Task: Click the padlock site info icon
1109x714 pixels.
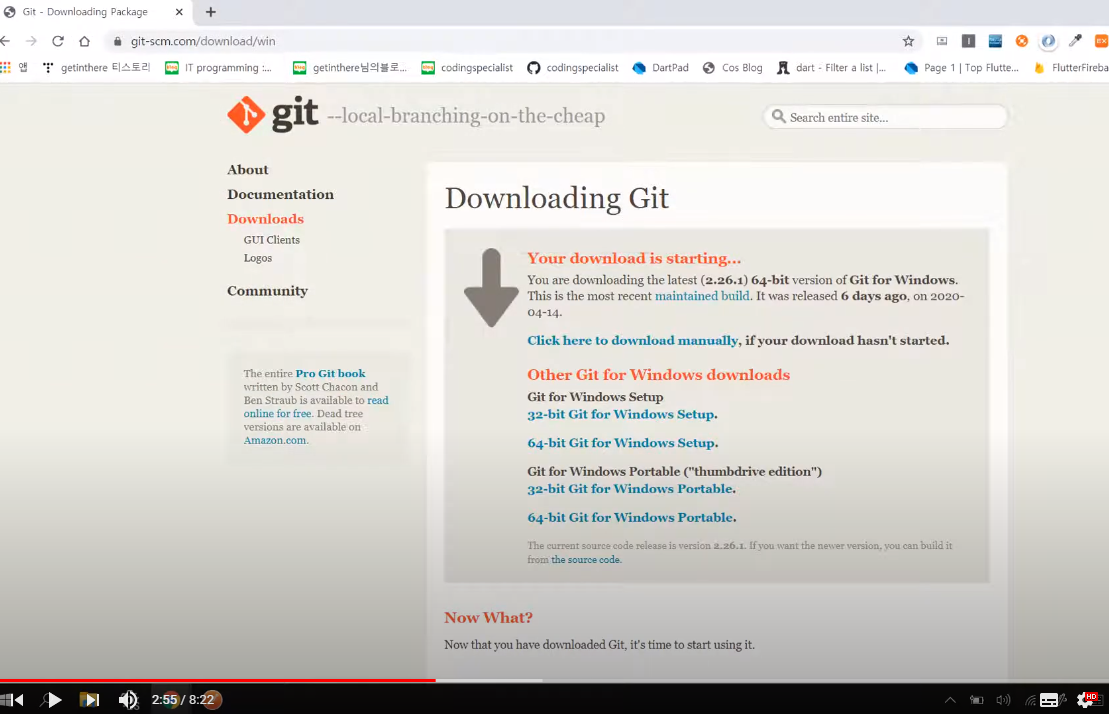Action: (x=117, y=41)
